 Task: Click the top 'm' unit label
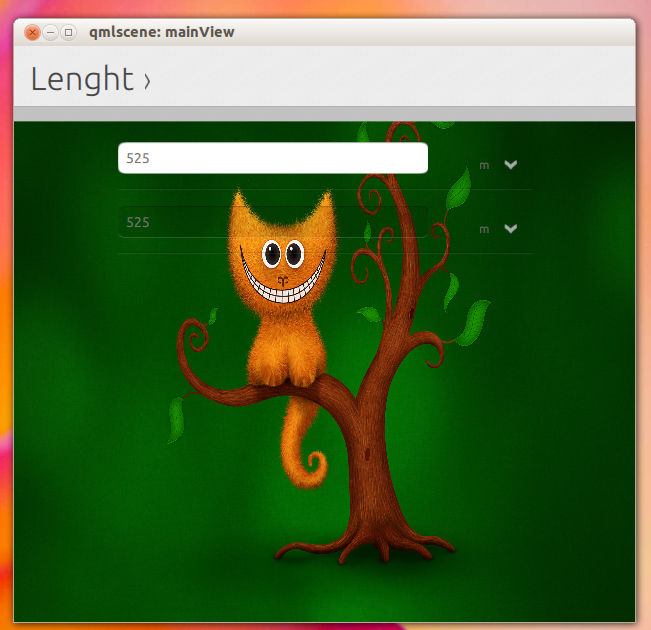(484, 166)
